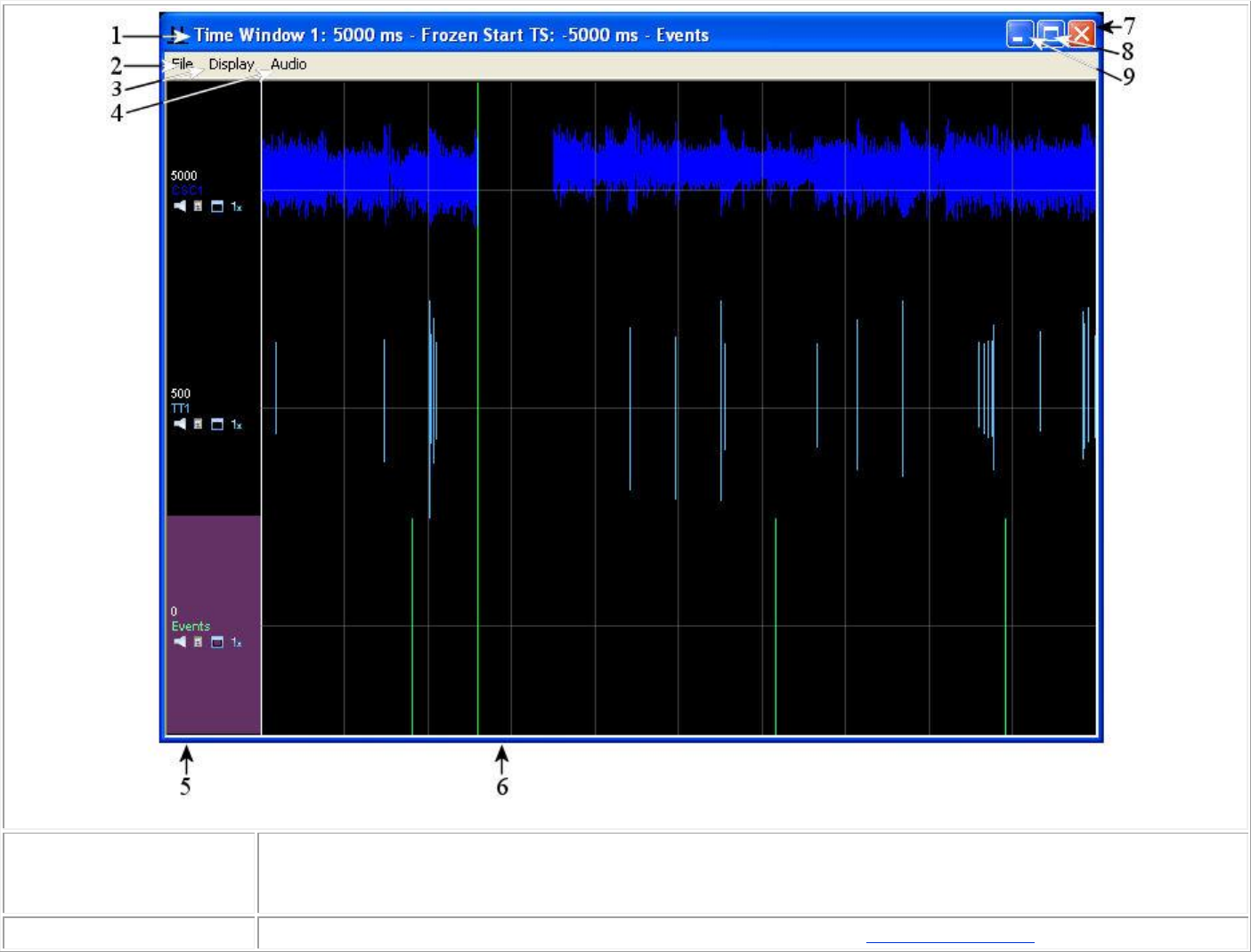Click the window icon in CSC1 row
Viewport: 1251px width, 952px height.
pyautogui.click(x=216, y=207)
